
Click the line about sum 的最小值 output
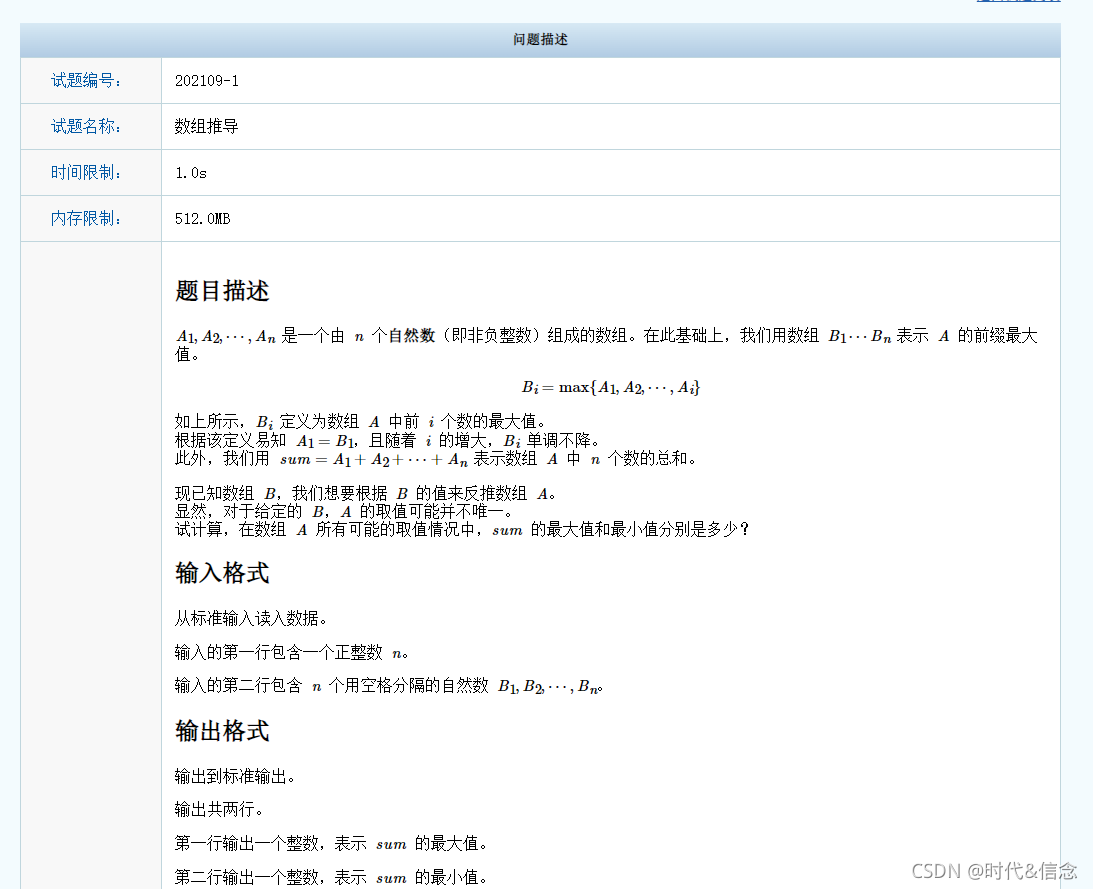(x=331, y=877)
